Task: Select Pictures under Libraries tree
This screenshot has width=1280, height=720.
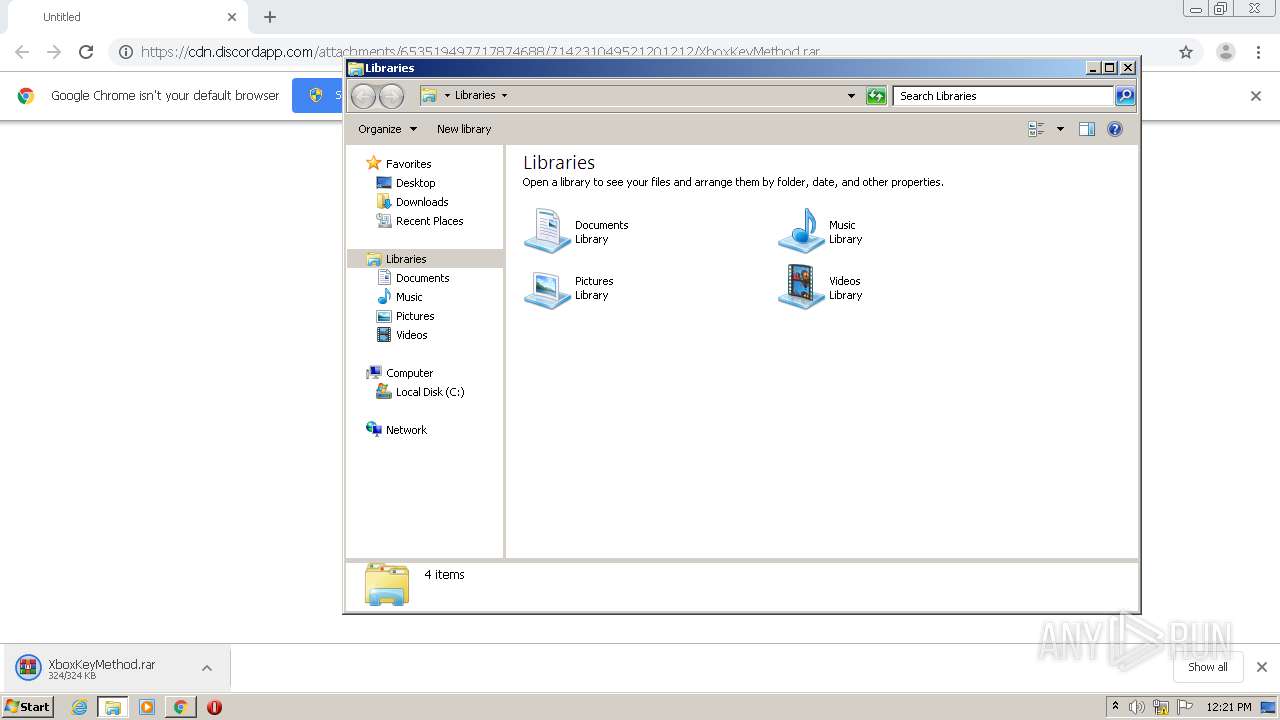Action: (415, 316)
